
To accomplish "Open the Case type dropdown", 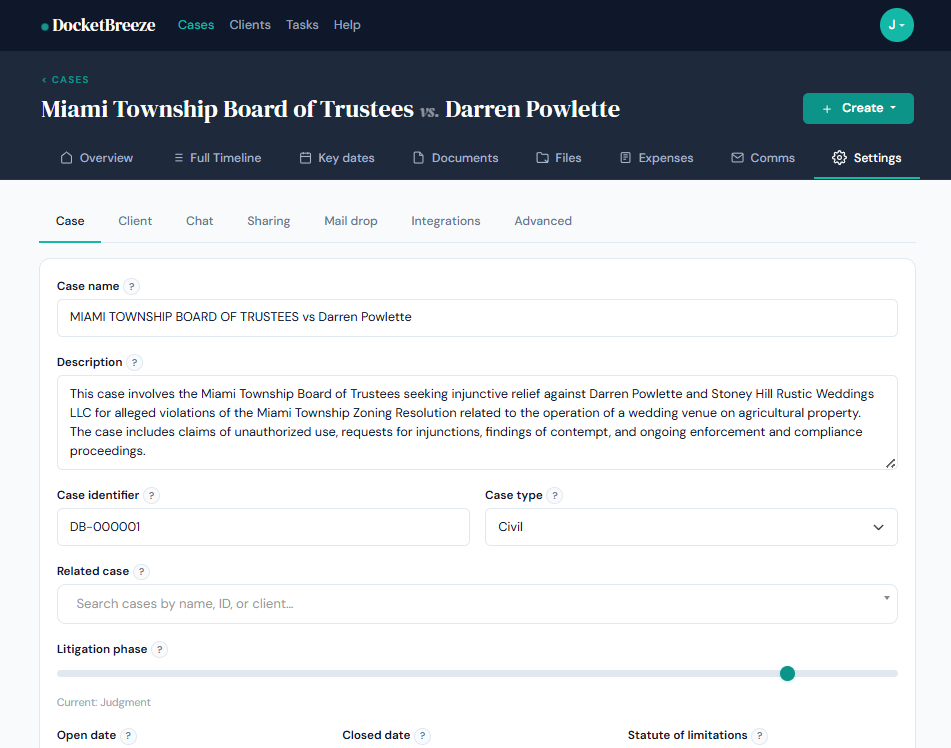I will [690, 527].
